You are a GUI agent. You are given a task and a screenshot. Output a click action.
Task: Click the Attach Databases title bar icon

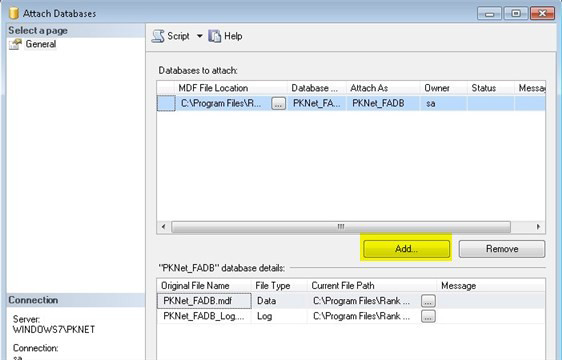[x=14, y=13]
